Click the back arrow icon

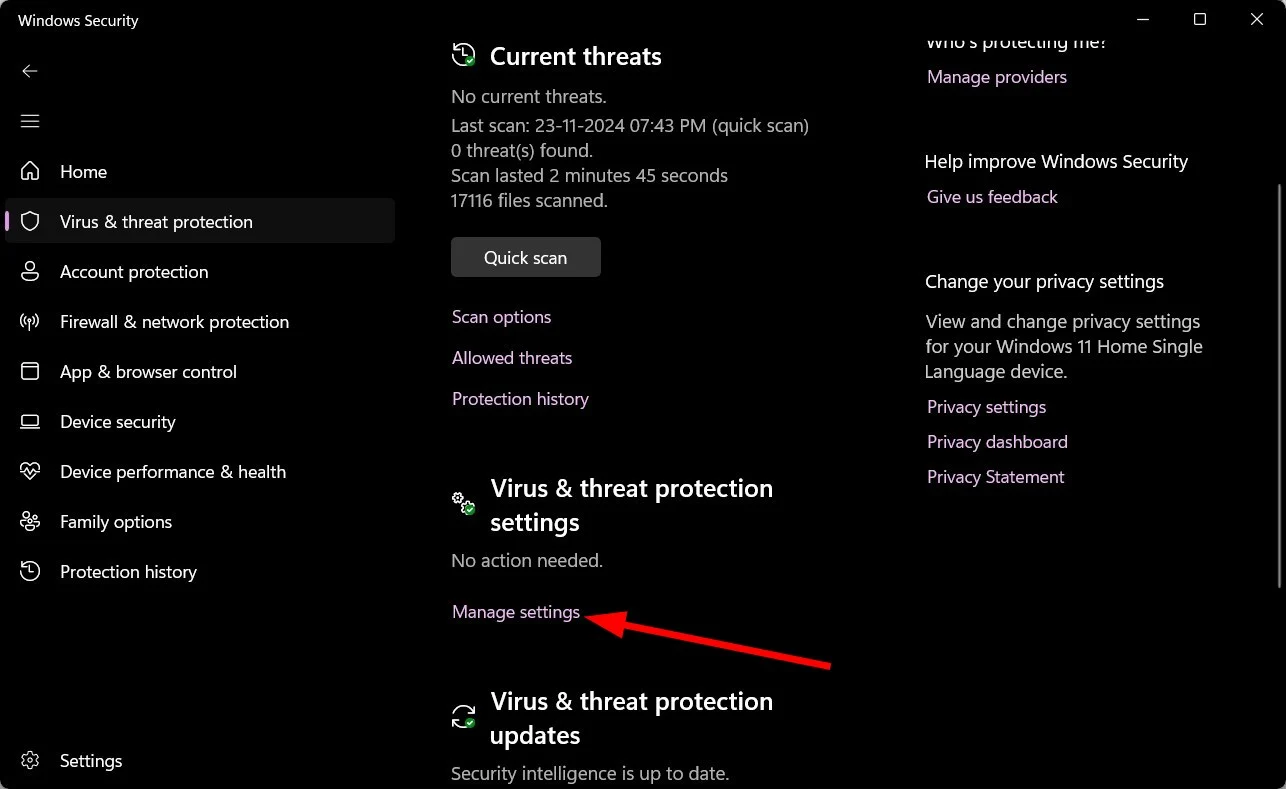(x=30, y=71)
